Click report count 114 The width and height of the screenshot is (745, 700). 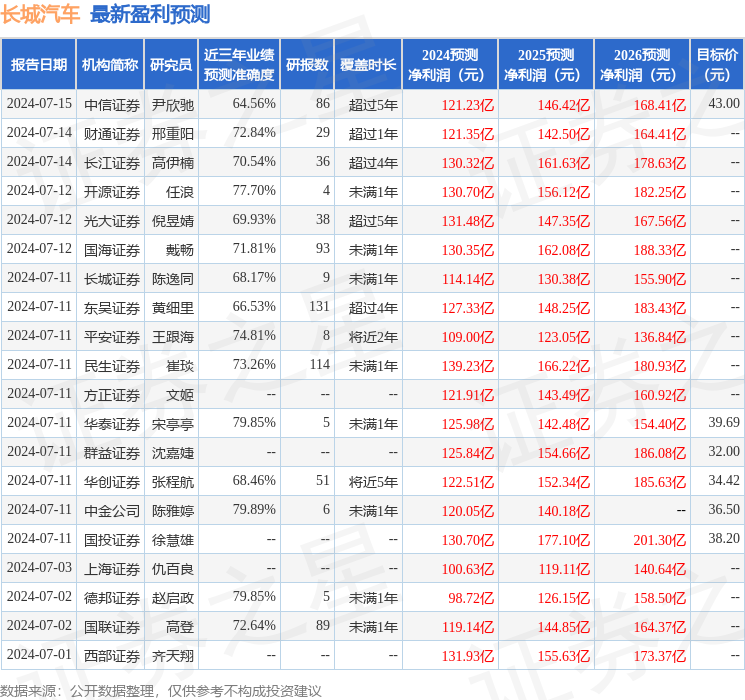(x=319, y=364)
